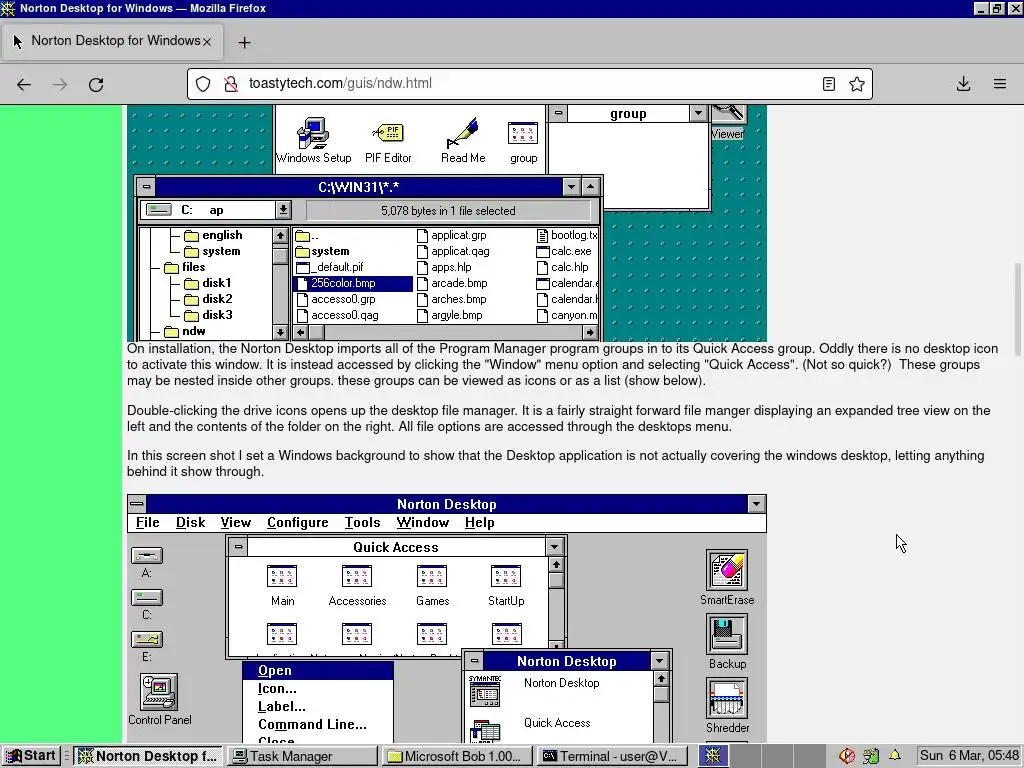The height and width of the screenshot is (768, 1024).
Task: Click the PIF Editor icon
Action: (x=388, y=133)
